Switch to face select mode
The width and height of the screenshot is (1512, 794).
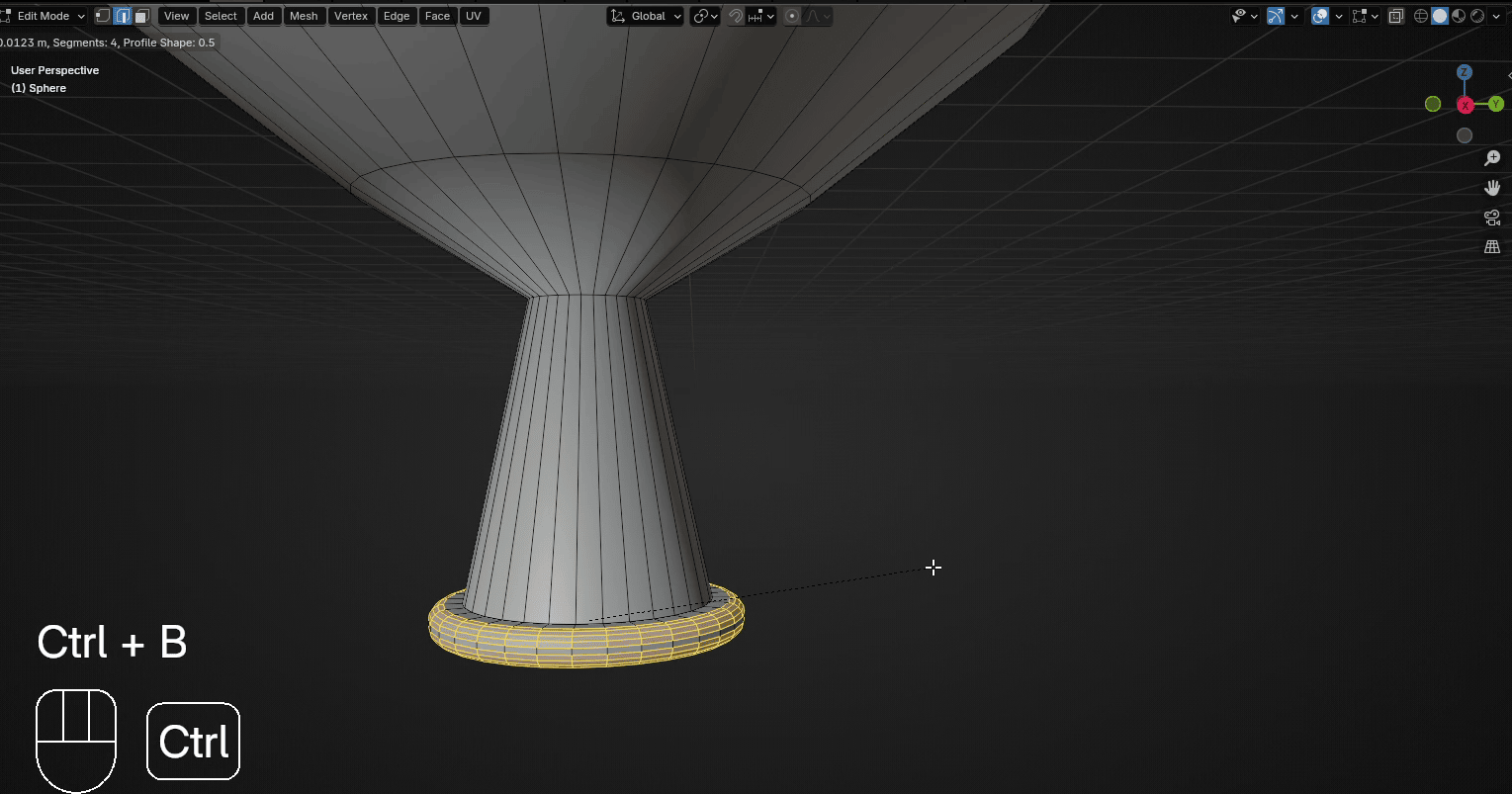point(142,16)
